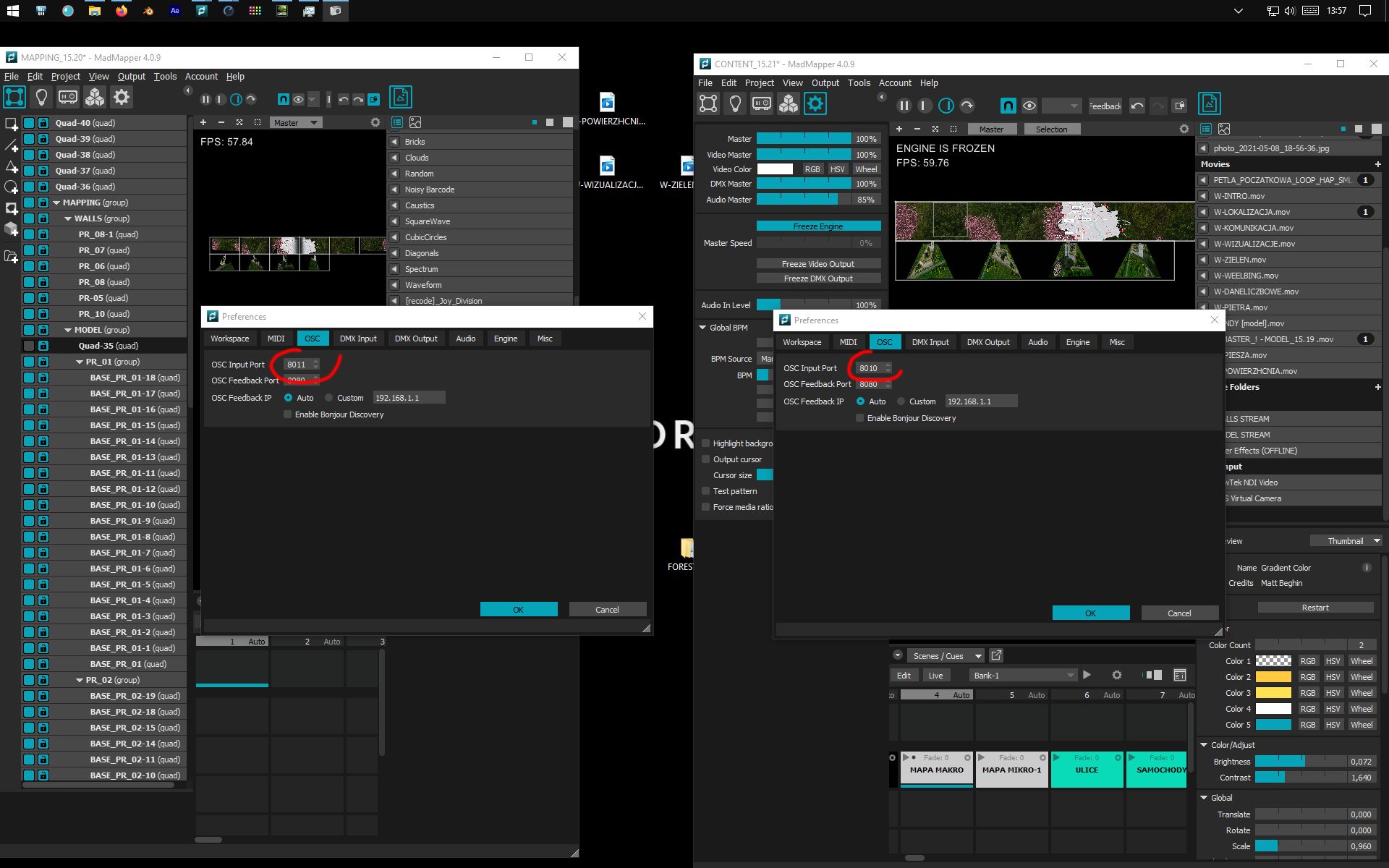Toggle magnet snapping in MAPPING window toolbar
This screenshot has height=868, width=1389.
284,99
